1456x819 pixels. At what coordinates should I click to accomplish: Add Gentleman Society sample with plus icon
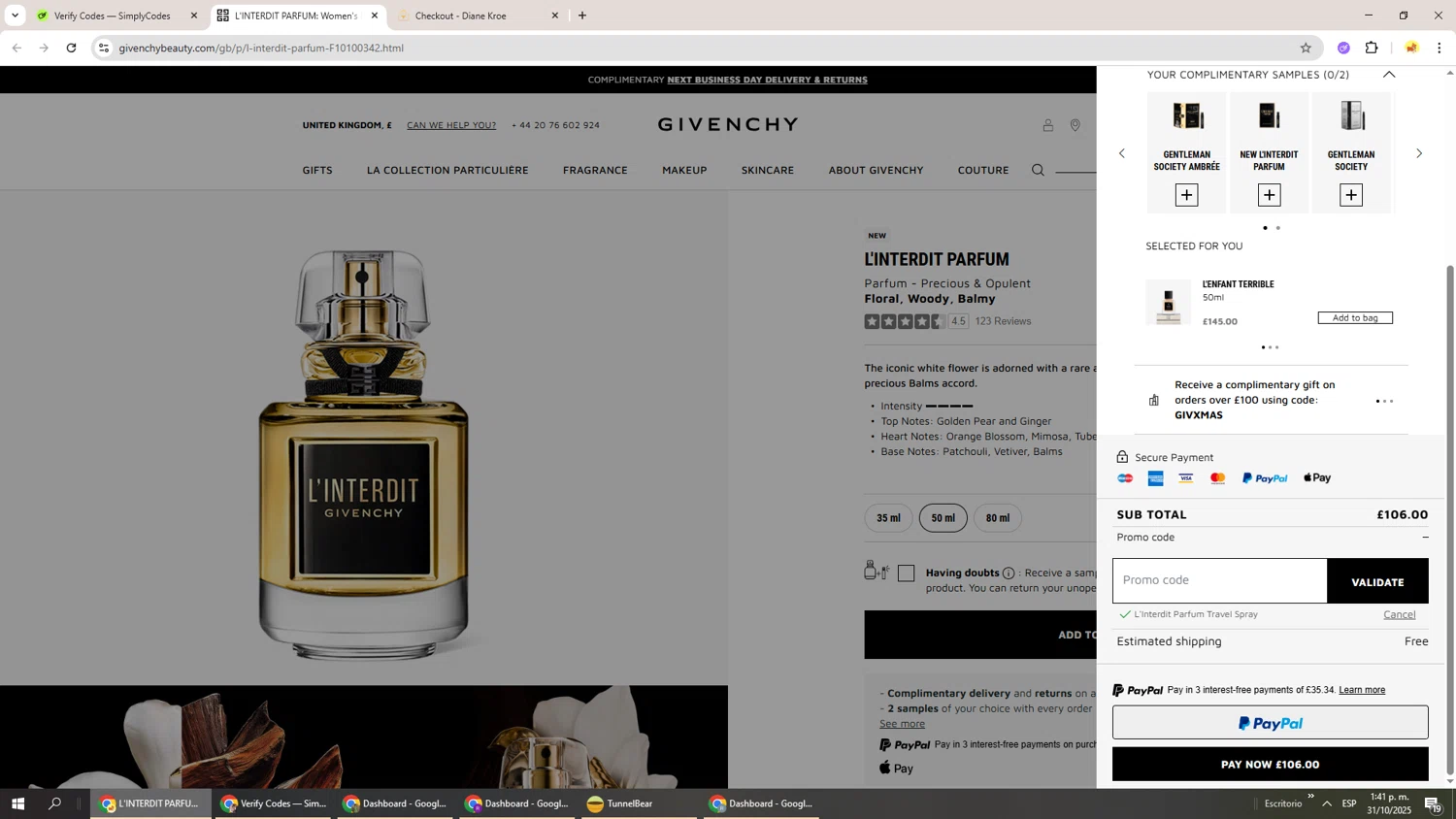(x=1351, y=195)
